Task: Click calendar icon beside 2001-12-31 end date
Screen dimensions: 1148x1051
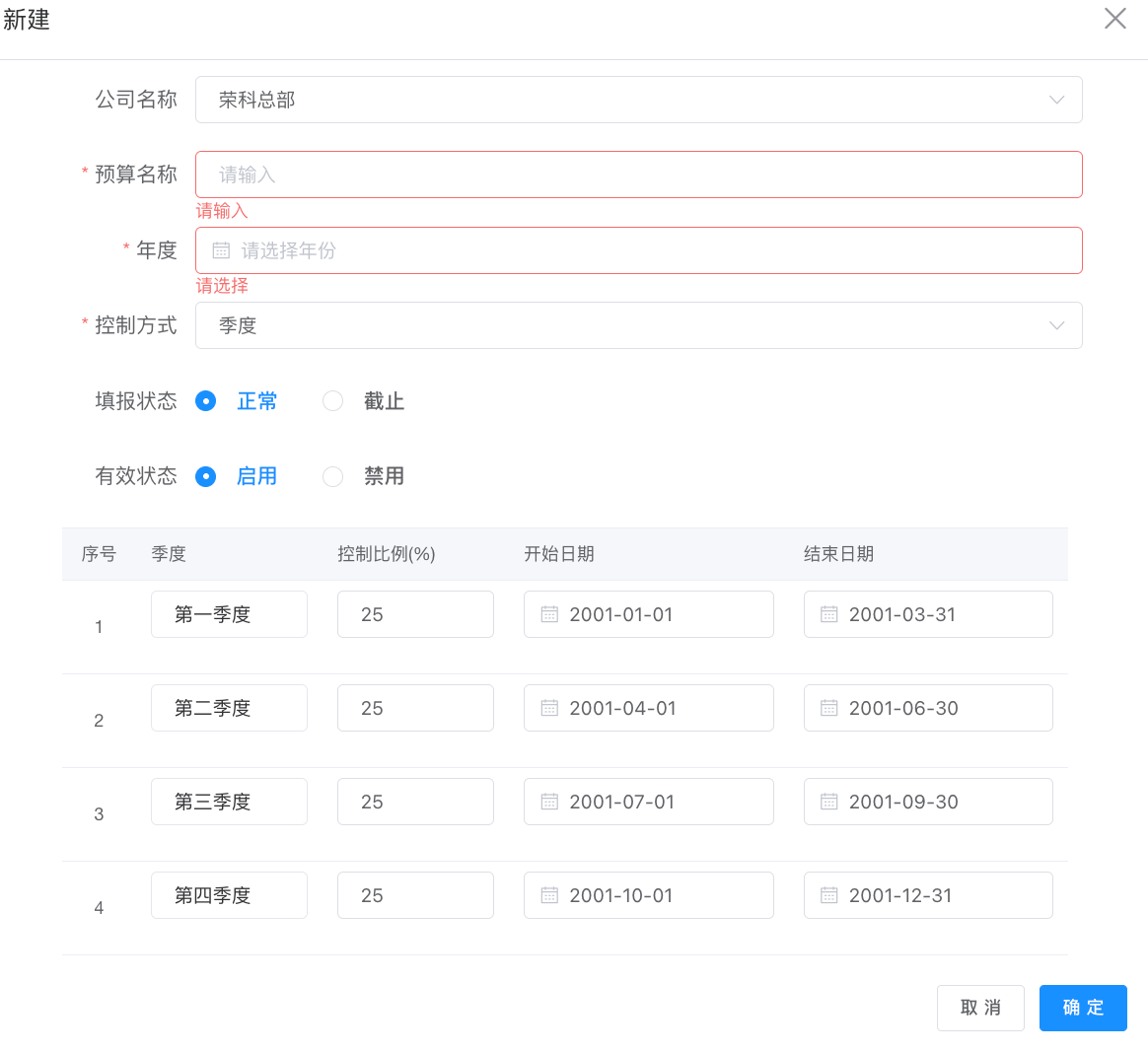Action: tap(828, 895)
